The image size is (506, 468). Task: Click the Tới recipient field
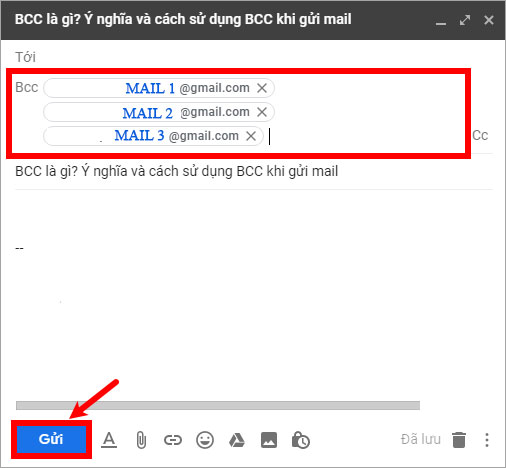(253, 57)
